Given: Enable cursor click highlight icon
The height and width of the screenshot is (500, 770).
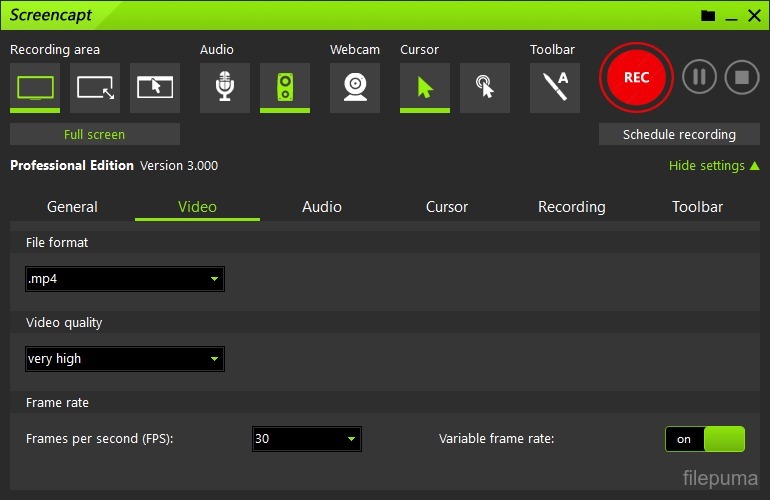Looking at the screenshot, I should click(485, 87).
